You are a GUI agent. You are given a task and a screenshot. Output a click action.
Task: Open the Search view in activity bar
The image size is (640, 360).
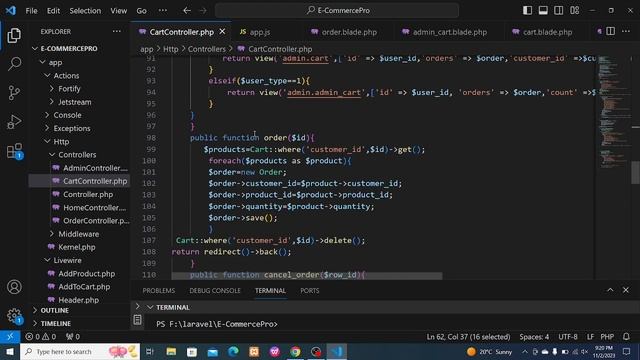14,64
